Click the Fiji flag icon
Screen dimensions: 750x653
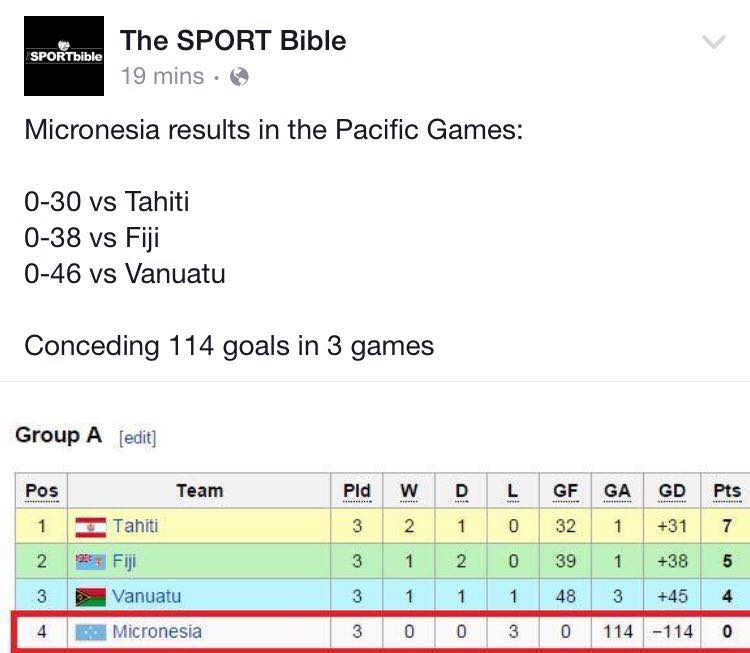(x=90, y=561)
